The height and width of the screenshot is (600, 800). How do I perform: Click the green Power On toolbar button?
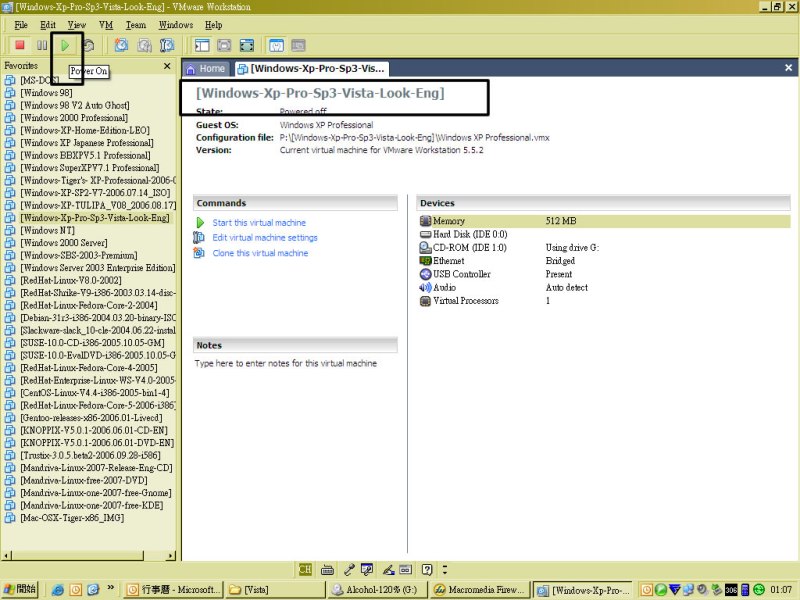65,45
